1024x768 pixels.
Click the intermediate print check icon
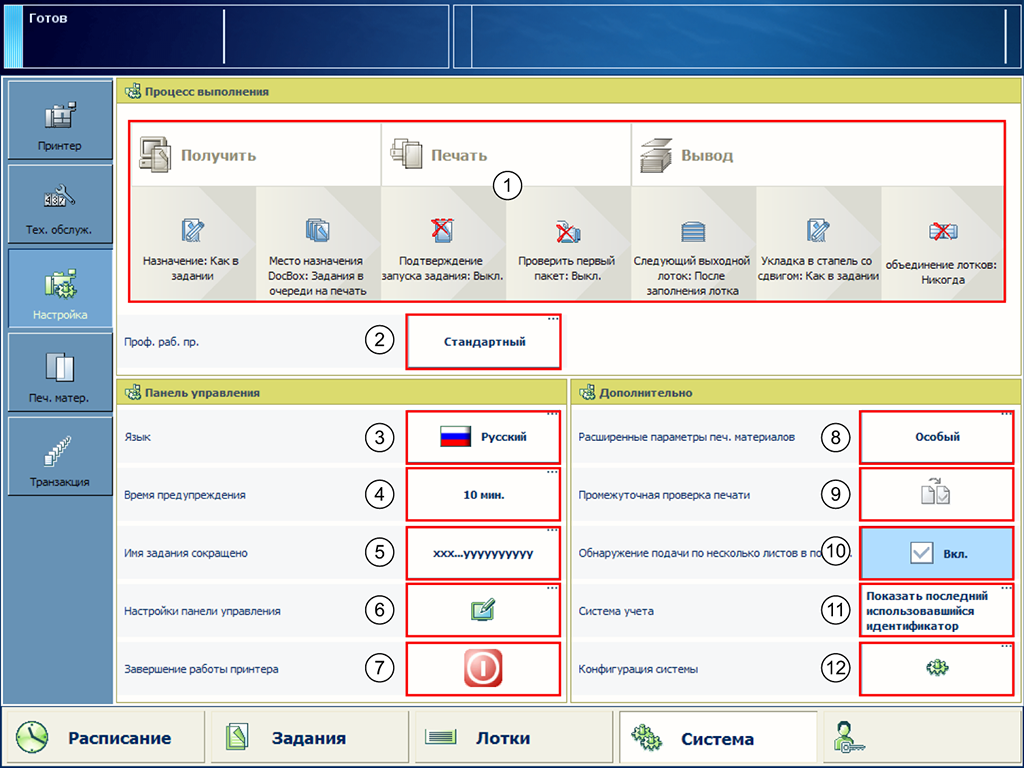click(x=936, y=494)
